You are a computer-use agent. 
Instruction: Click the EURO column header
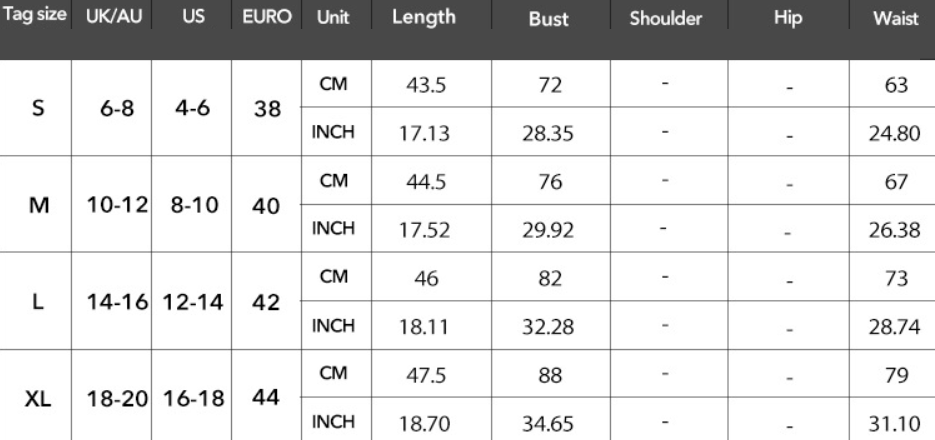pyautogui.click(x=267, y=16)
